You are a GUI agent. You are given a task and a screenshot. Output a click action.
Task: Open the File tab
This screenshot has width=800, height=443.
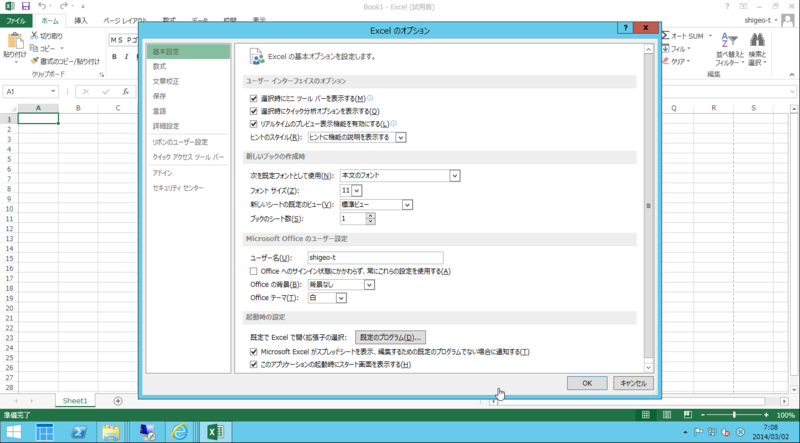click(16, 21)
